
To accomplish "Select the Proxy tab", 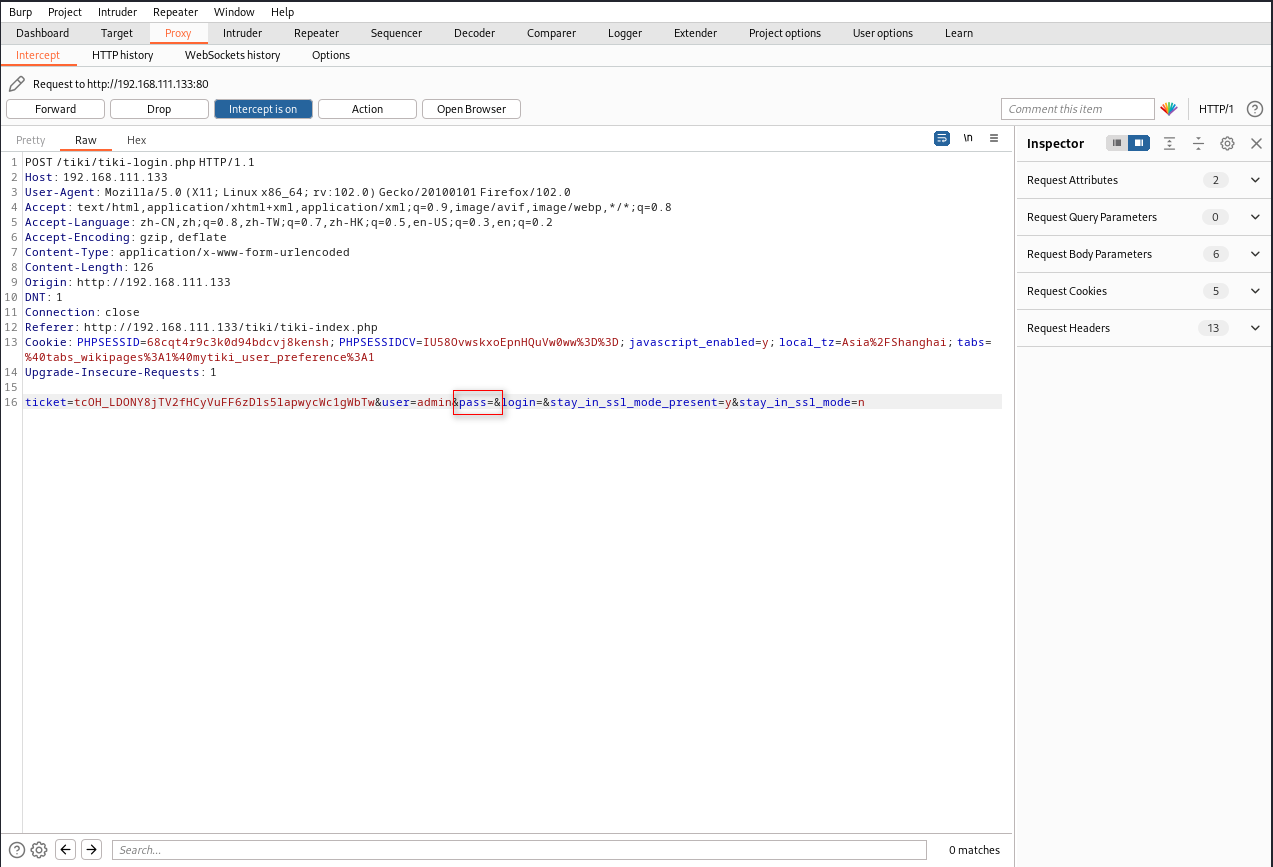I will (178, 33).
